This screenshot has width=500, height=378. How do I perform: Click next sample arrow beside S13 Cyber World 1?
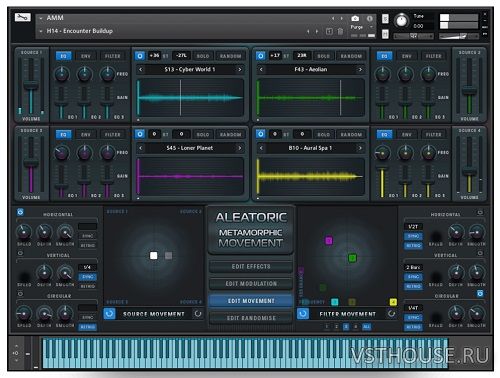click(x=239, y=70)
